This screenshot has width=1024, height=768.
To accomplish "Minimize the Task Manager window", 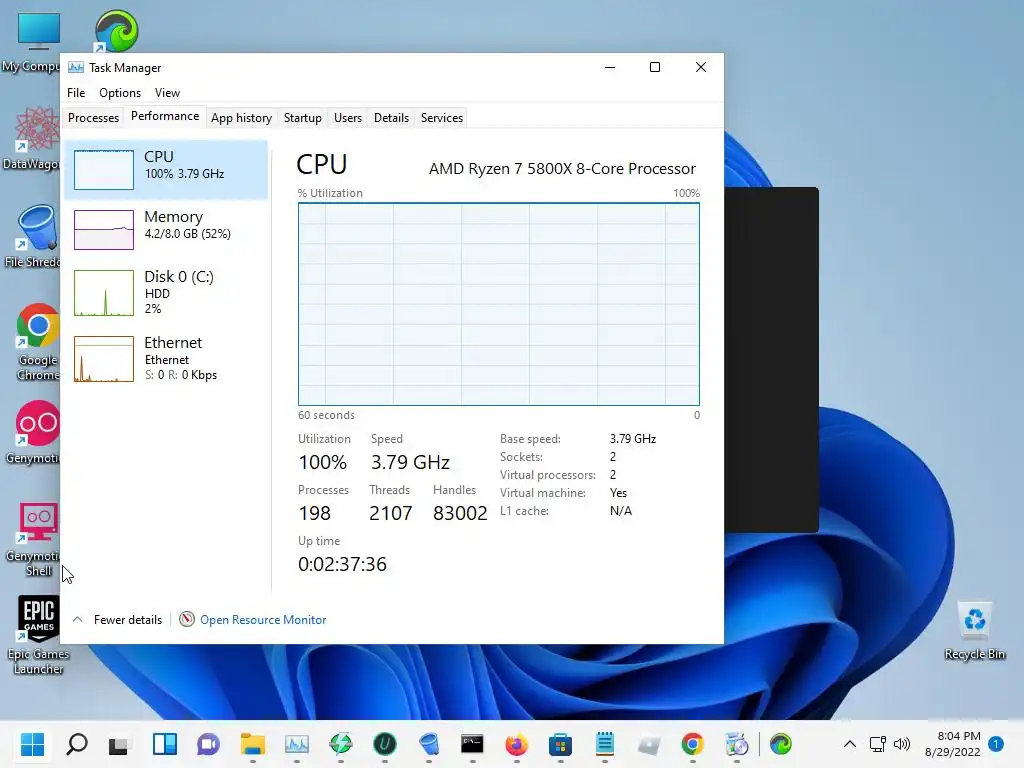I will (610, 67).
